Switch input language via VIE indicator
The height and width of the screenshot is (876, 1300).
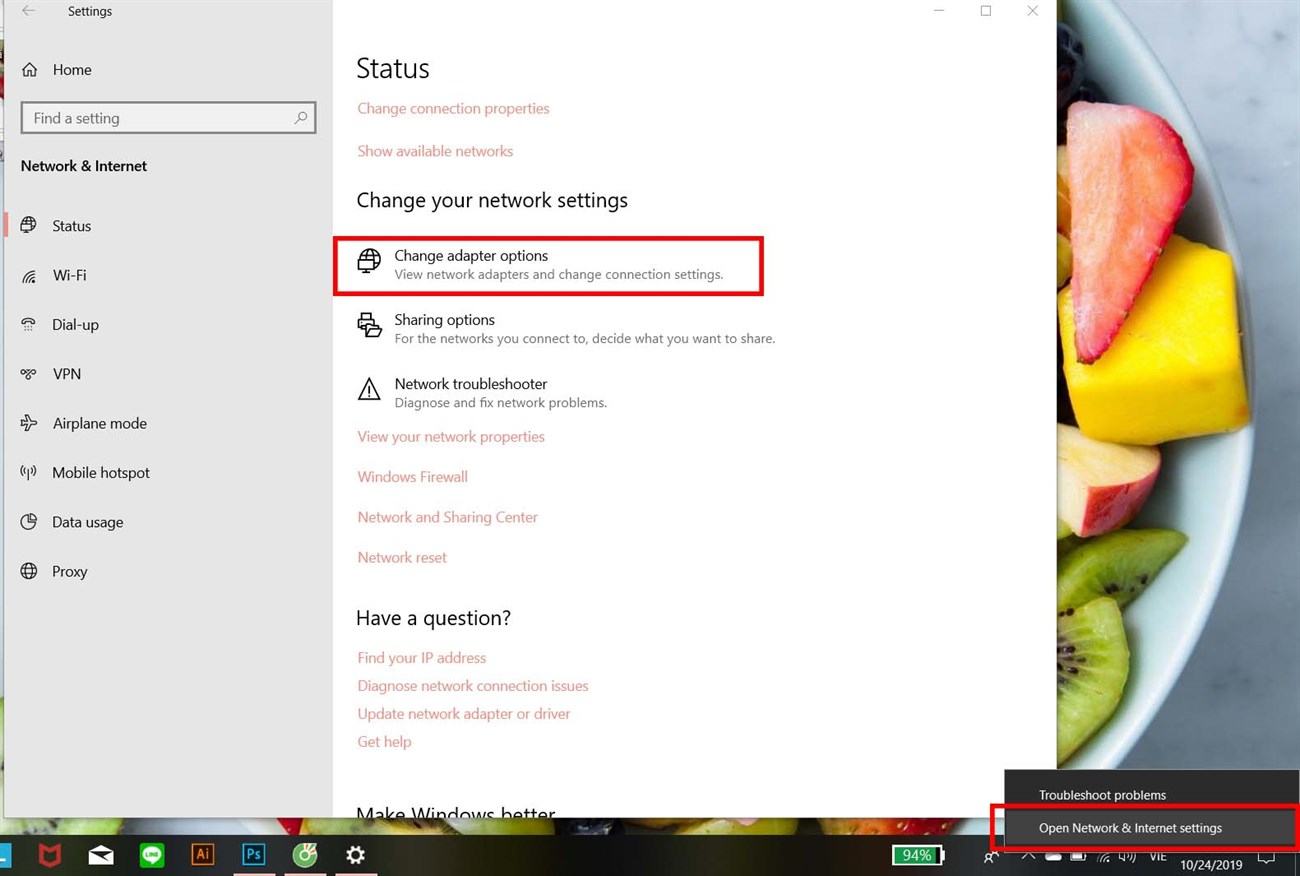pyautogui.click(x=1158, y=857)
